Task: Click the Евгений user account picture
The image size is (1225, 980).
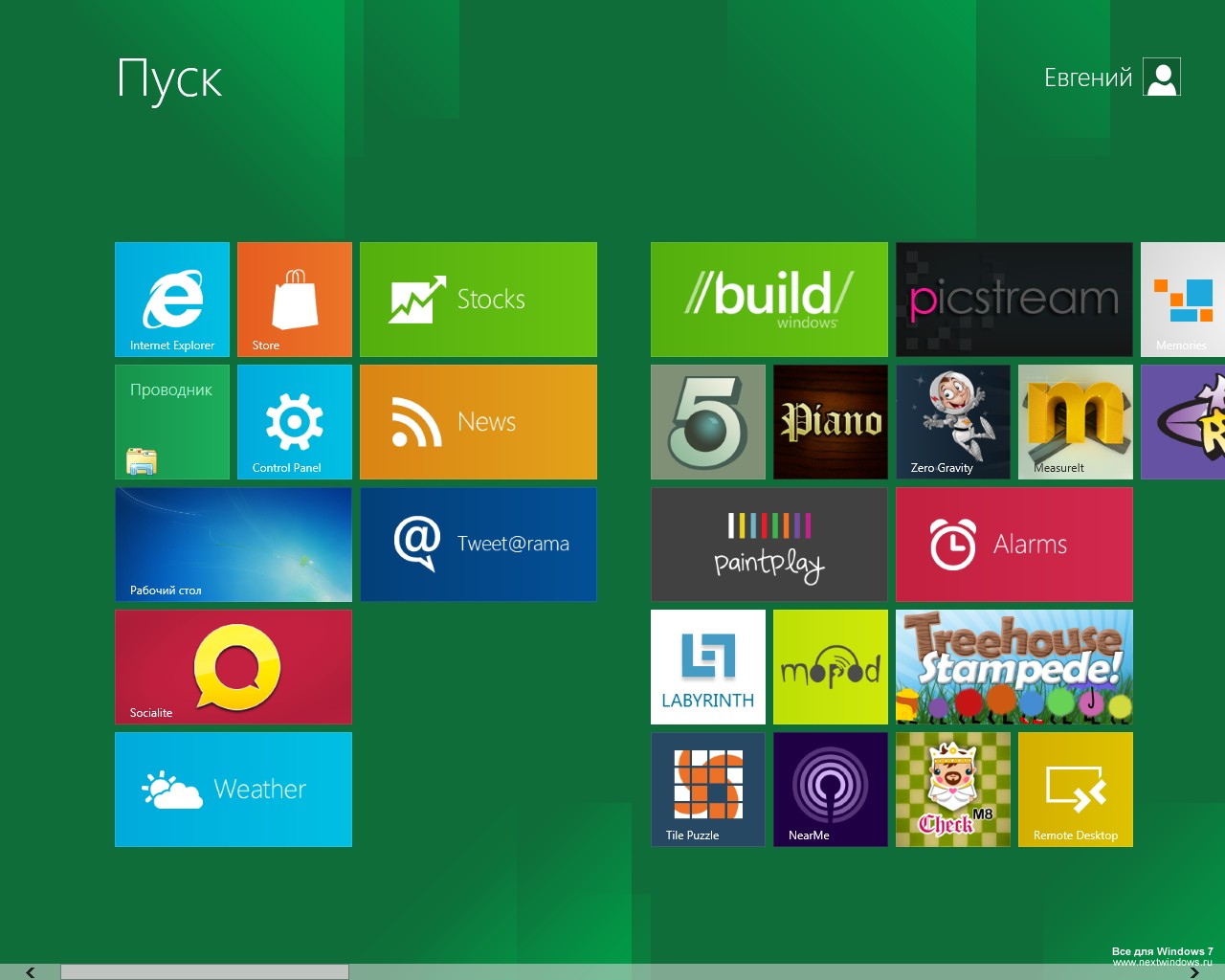Action: pos(1162,78)
